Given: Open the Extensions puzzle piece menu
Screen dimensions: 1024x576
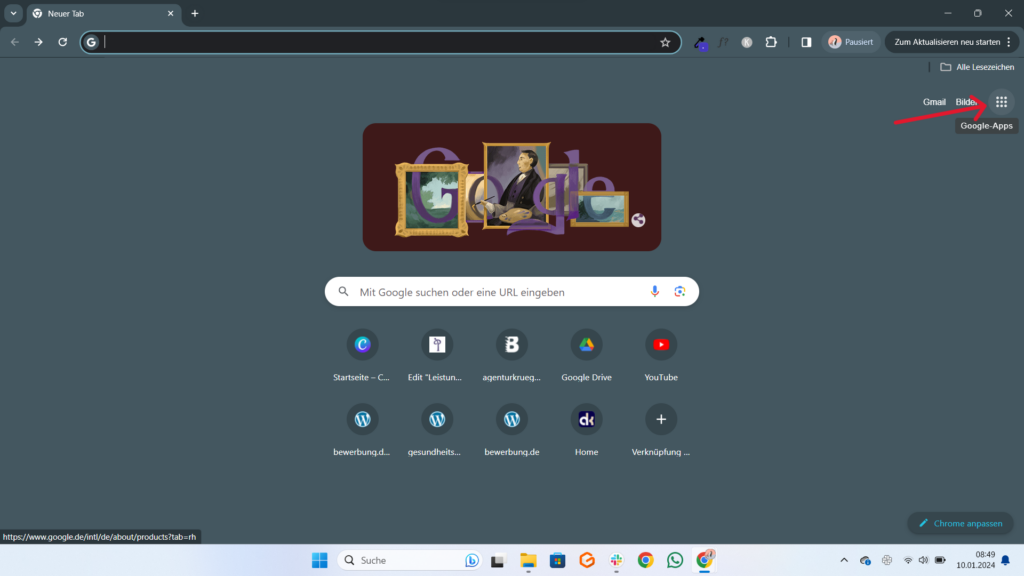Looking at the screenshot, I should click(x=771, y=42).
